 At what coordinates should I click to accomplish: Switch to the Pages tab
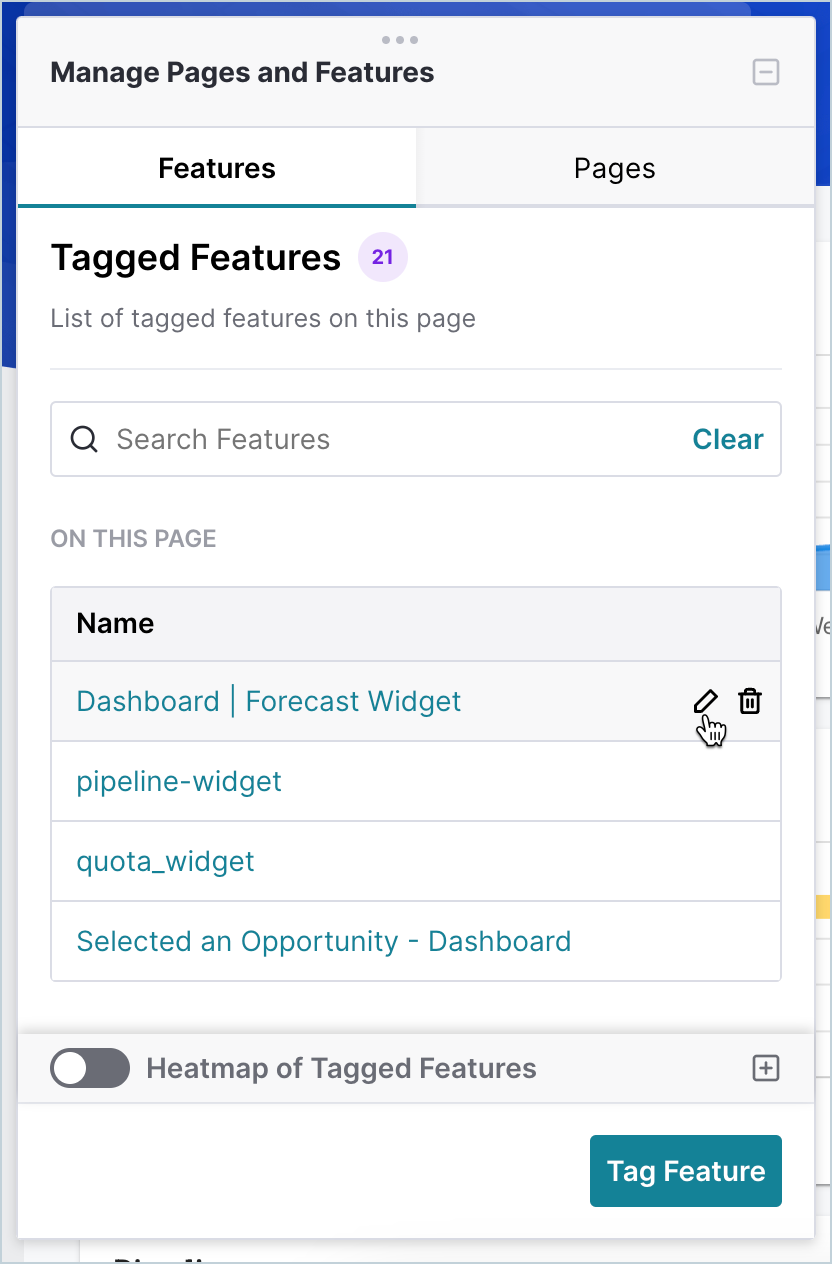(x=614, y=168)
